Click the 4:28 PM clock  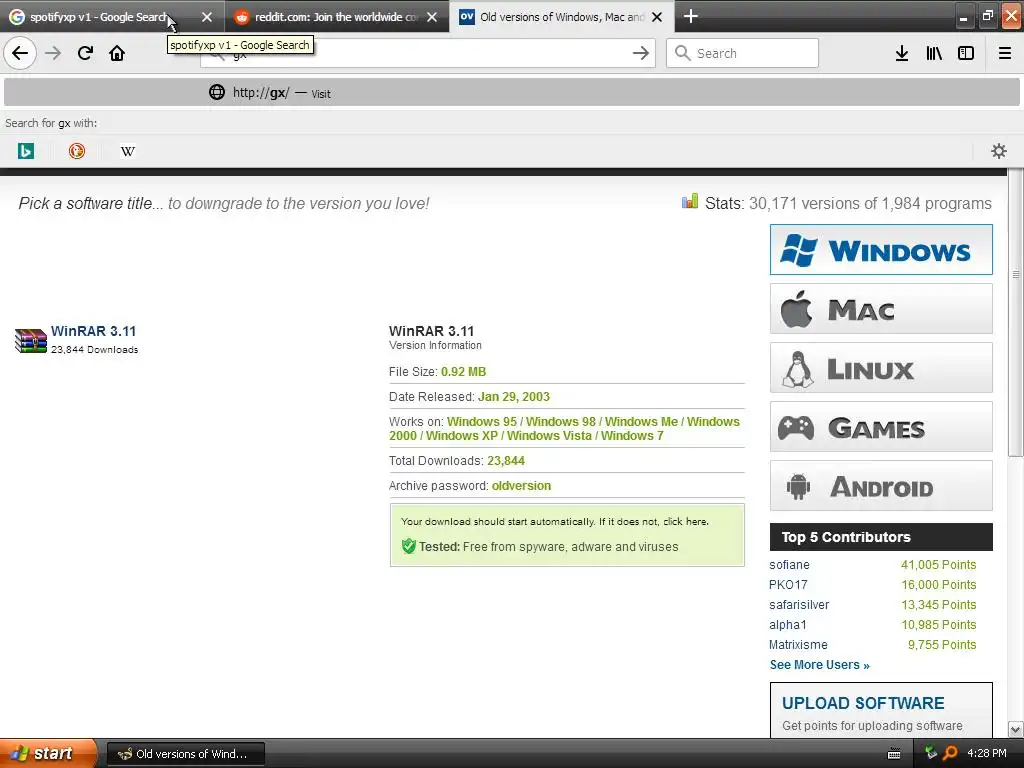986,753
